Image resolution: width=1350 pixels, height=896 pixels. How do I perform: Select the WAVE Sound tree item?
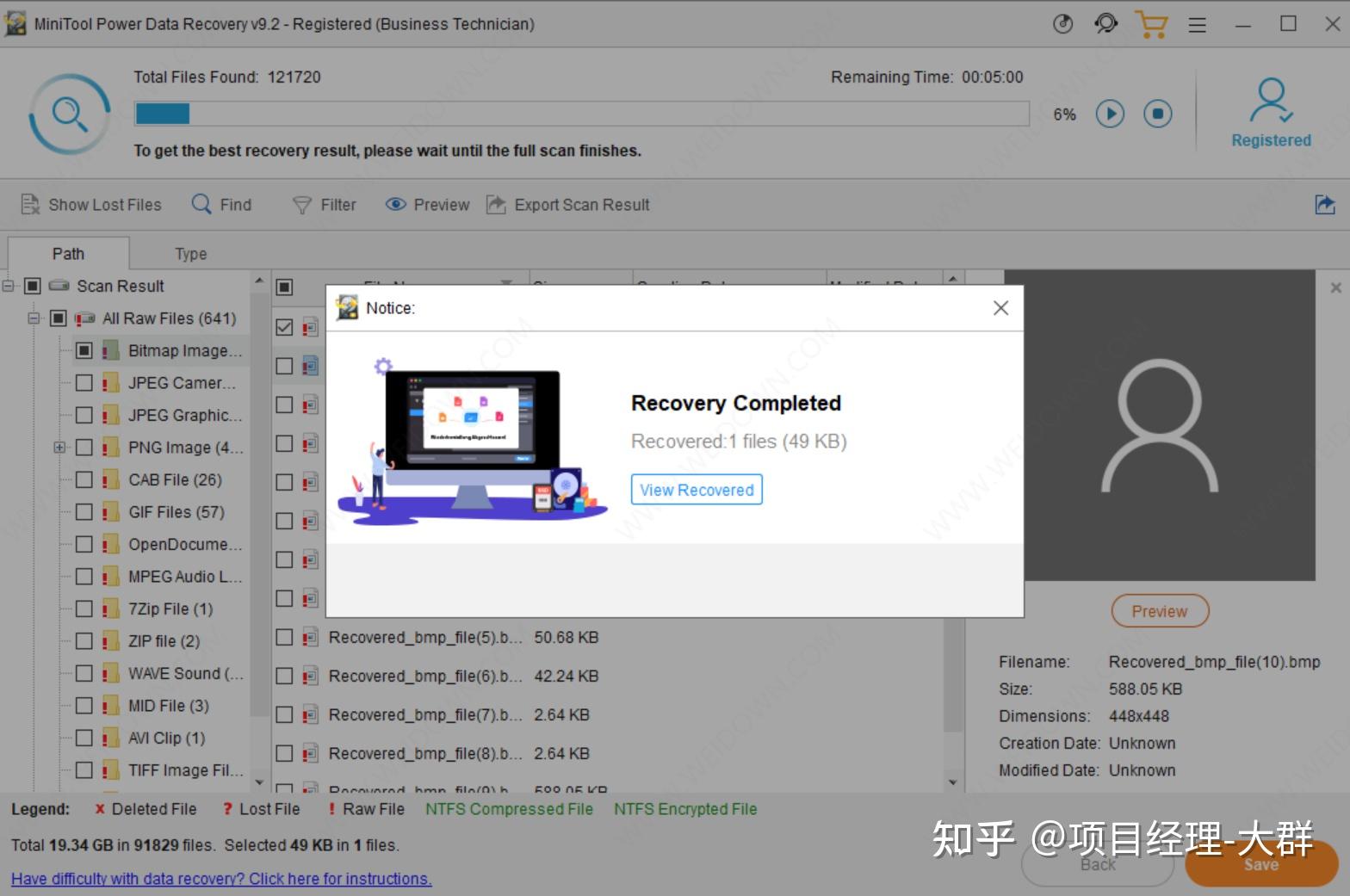tap(186, 674)
